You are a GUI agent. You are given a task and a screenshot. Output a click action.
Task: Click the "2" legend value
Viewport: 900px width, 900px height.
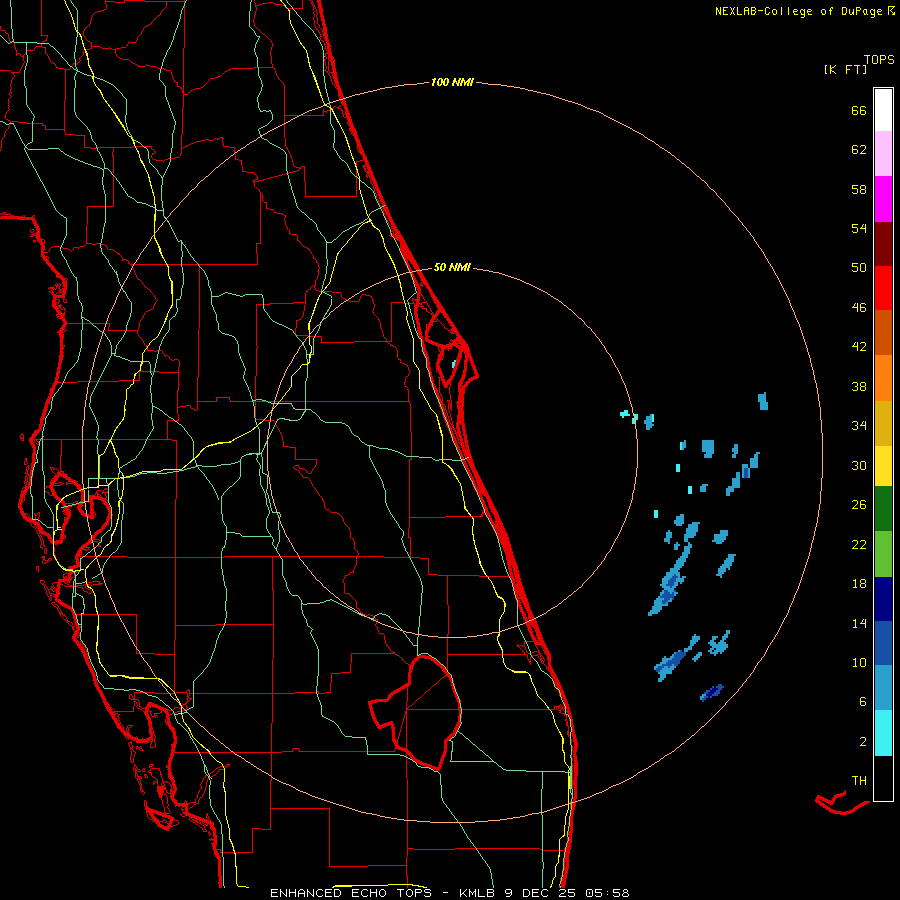[x=863, y=742]
